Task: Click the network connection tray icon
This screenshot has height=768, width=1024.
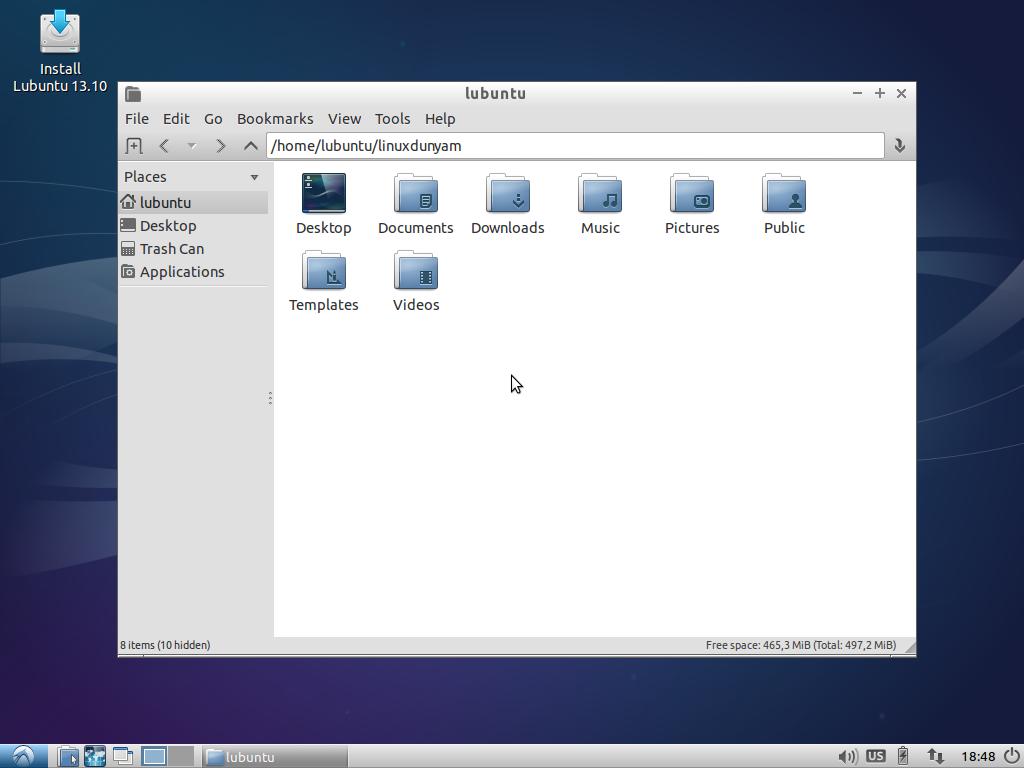Action: (935, 756)
